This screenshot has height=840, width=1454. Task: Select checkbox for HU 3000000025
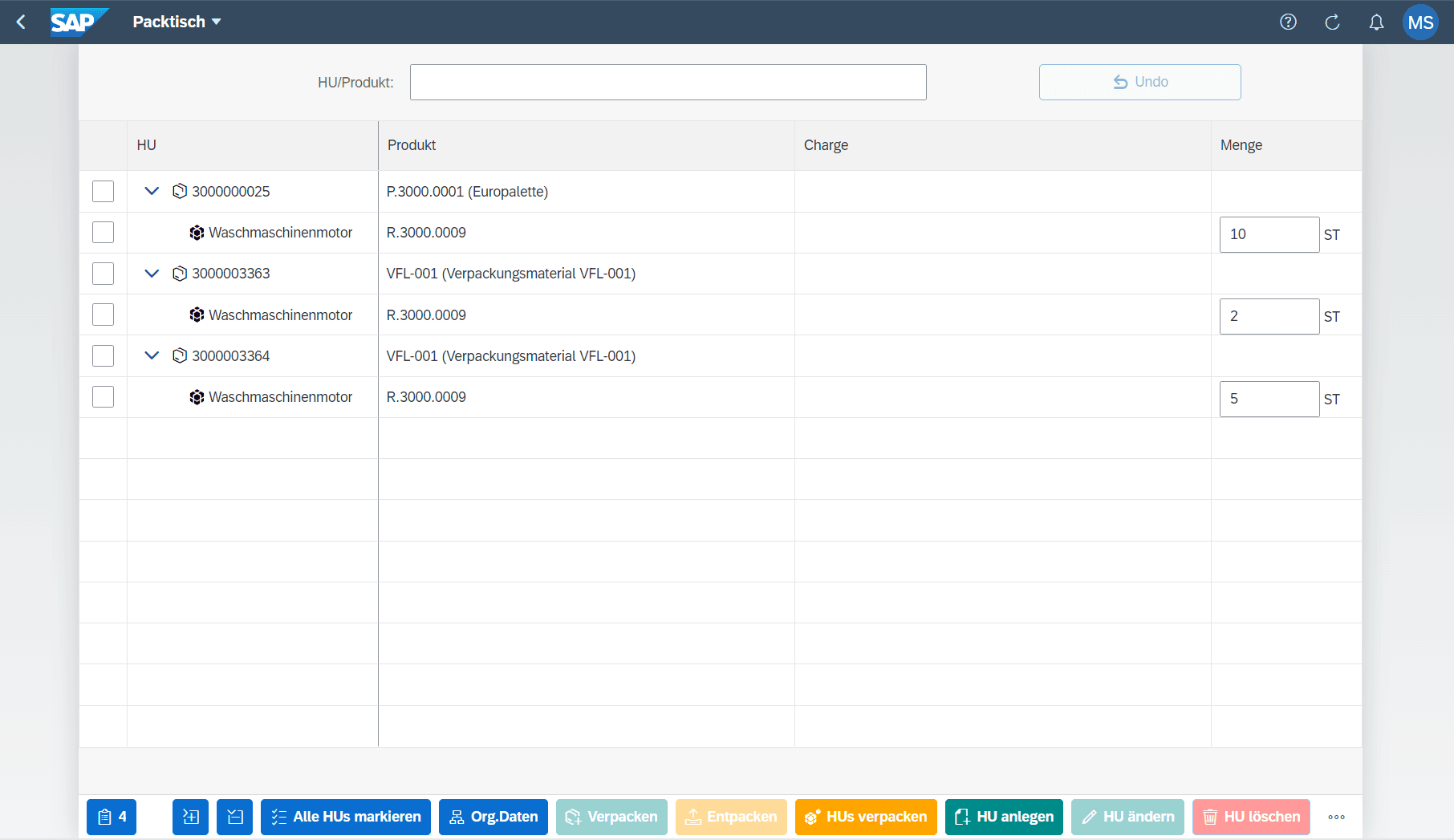(x=103, y=191)
